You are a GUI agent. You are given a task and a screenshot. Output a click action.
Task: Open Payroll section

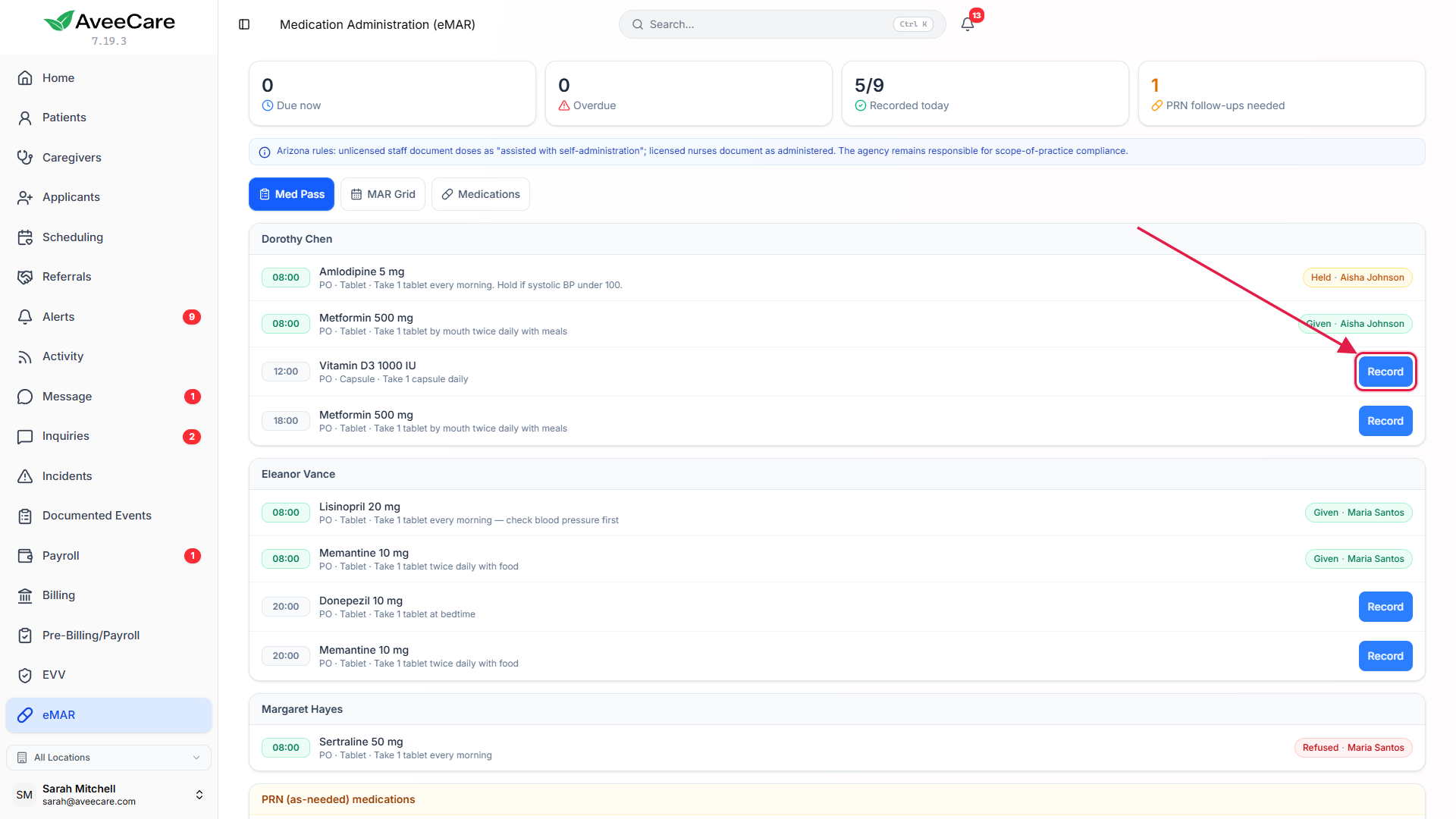(x=108, y=556)
